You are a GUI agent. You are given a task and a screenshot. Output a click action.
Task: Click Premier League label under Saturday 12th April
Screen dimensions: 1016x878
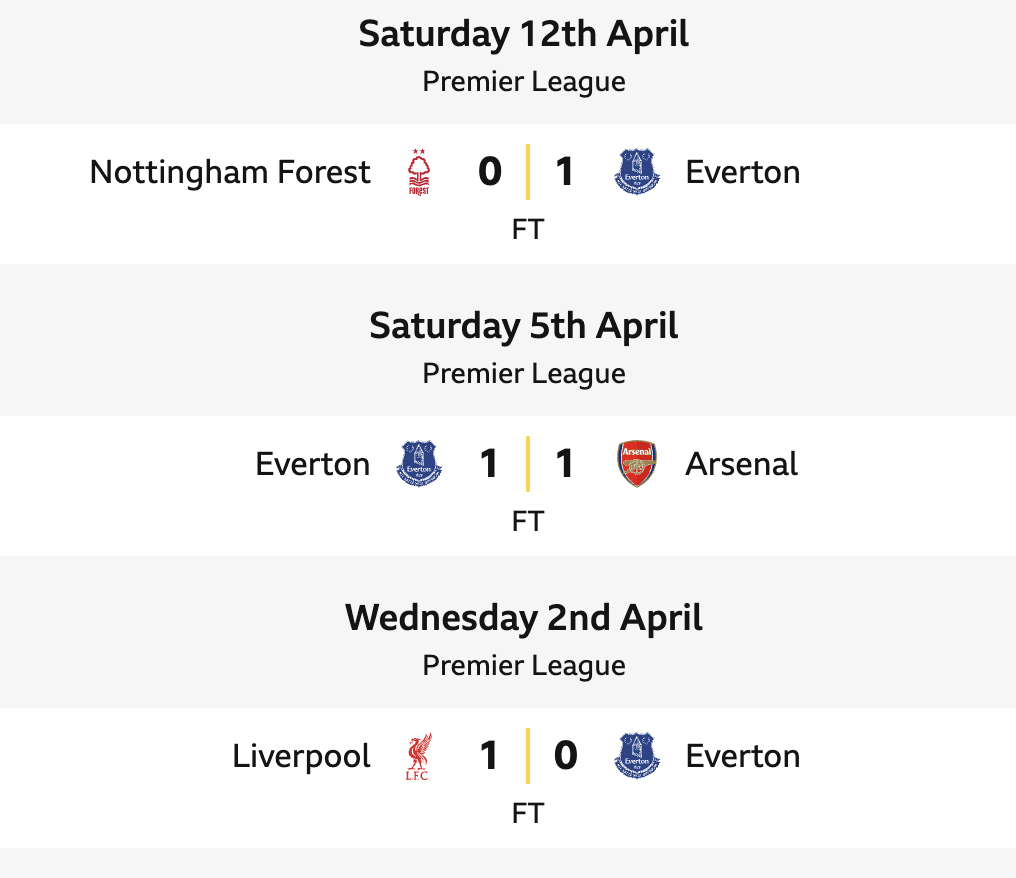(x=523, y=81)
